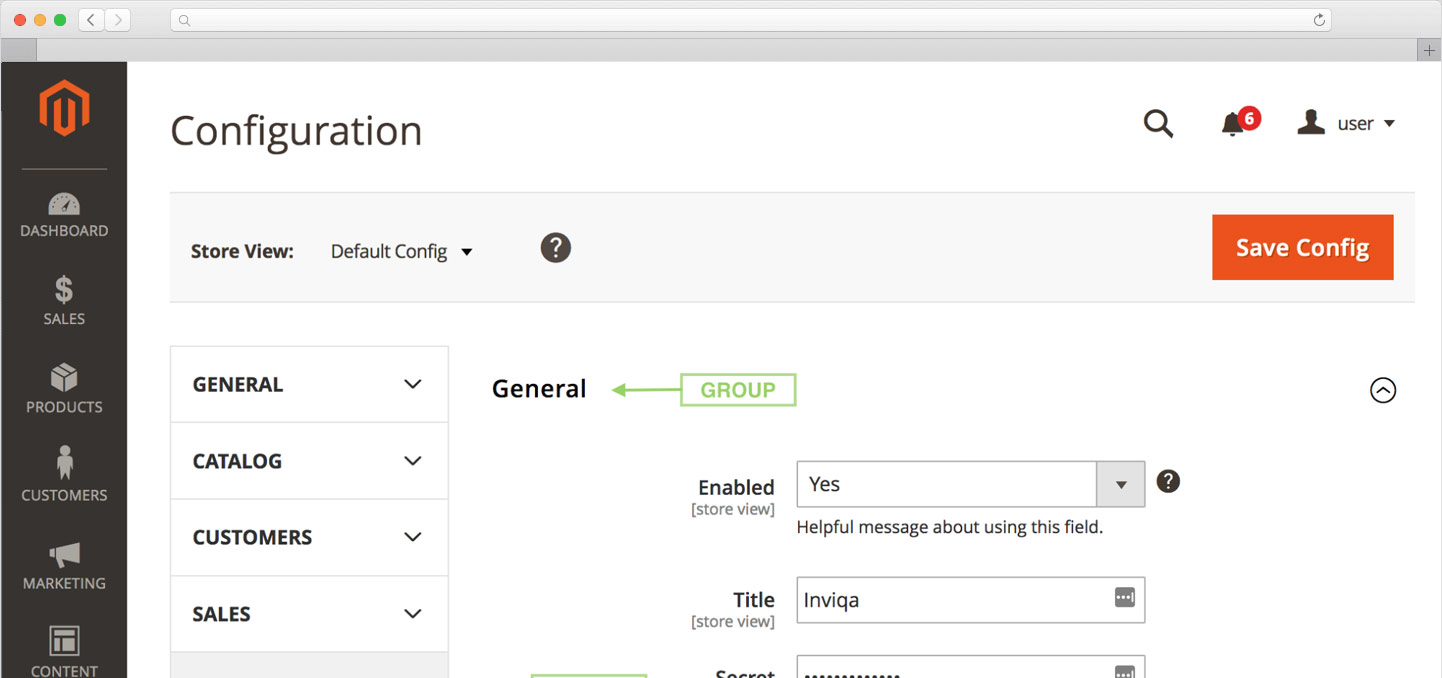
Task: Expand the CATALOG configuration section
Action: click(308, 460)
